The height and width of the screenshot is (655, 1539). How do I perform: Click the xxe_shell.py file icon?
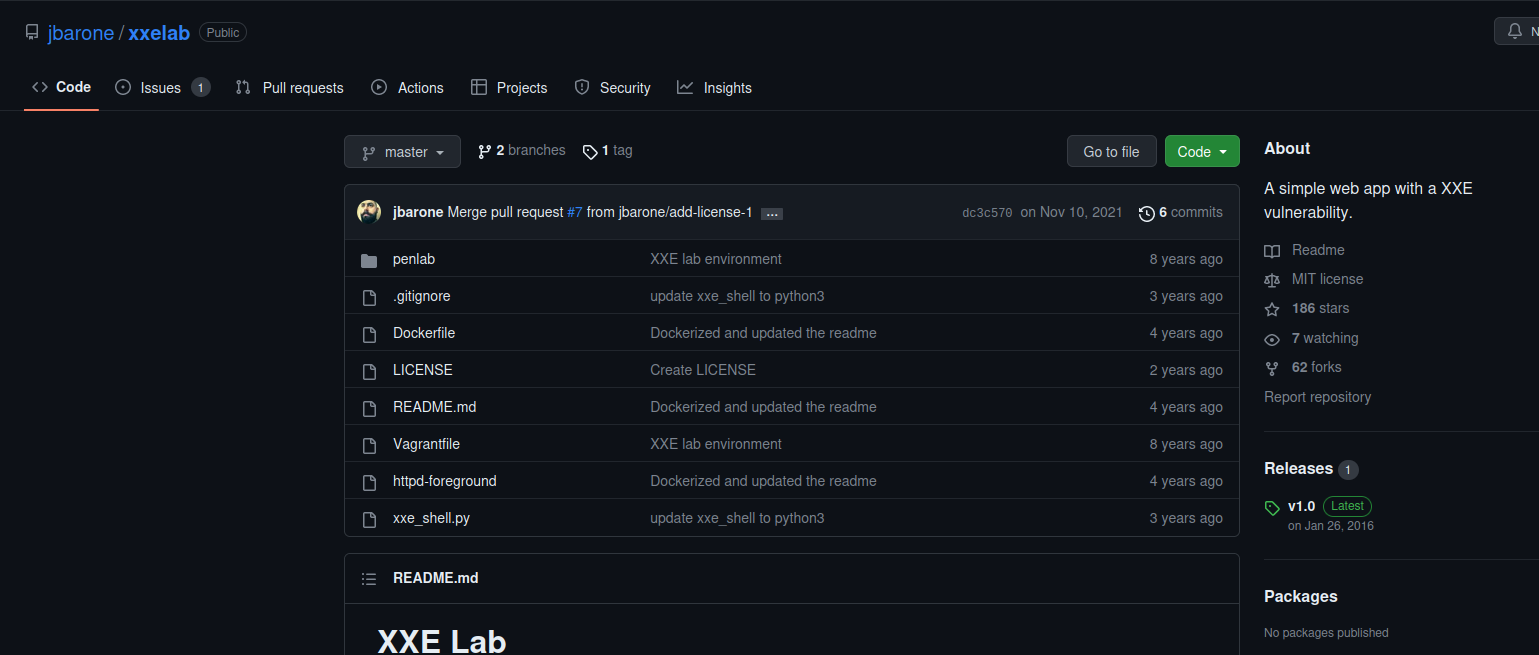click(x=369, y=519)
